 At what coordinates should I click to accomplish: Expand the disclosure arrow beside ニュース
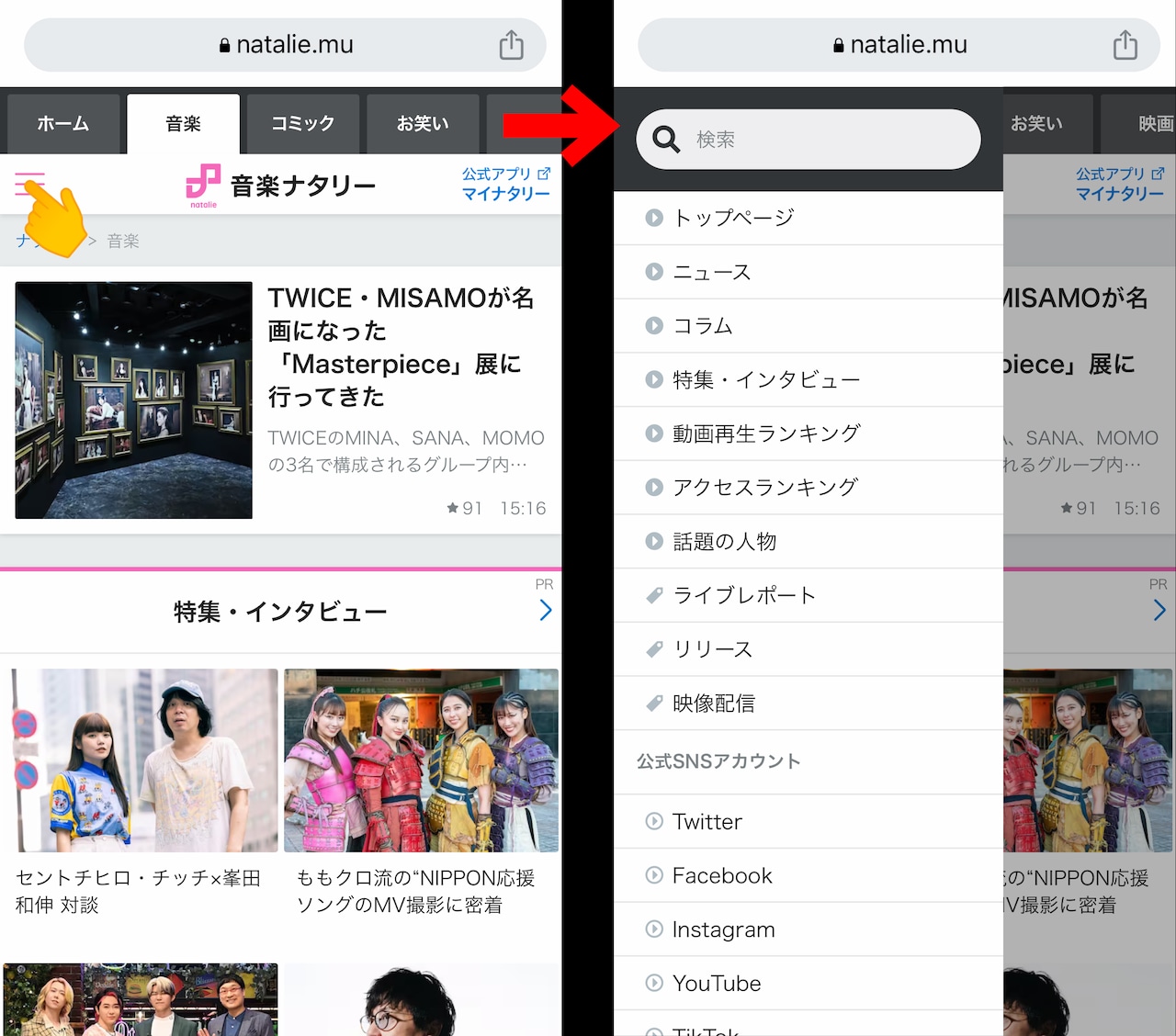pyautogui.click(x=654, y=272)
